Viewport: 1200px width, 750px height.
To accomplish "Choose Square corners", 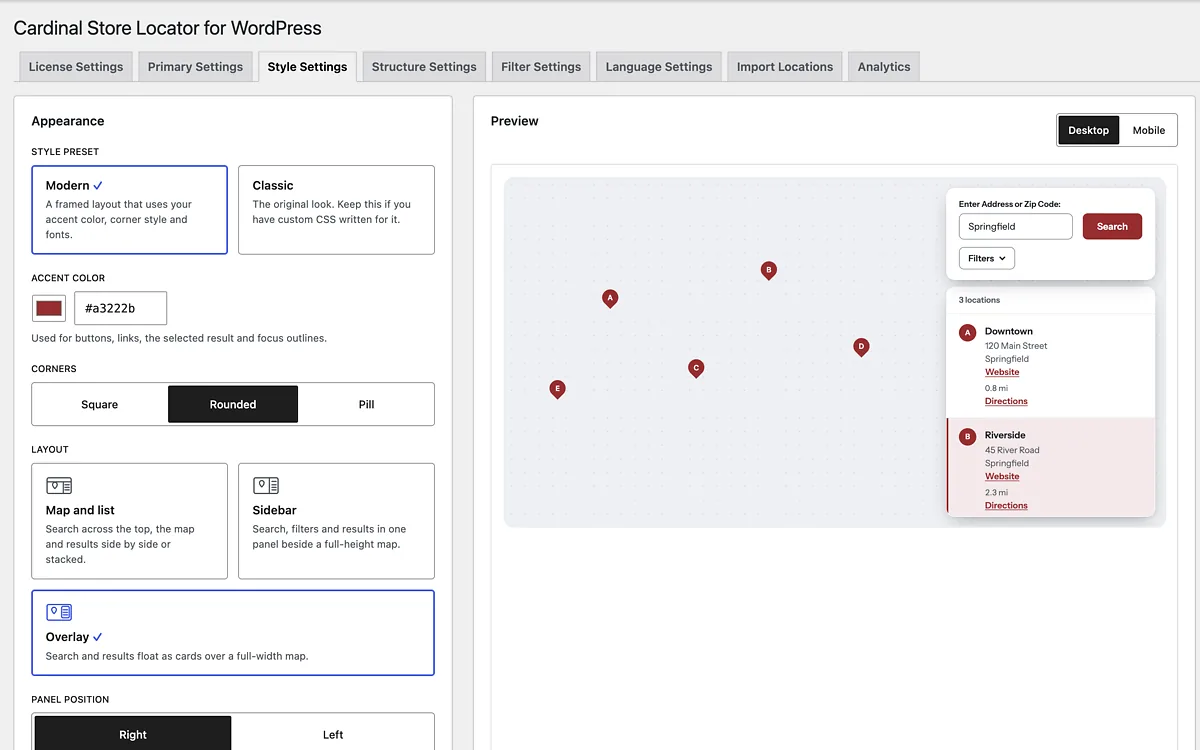I will click(x=100, y=404).
